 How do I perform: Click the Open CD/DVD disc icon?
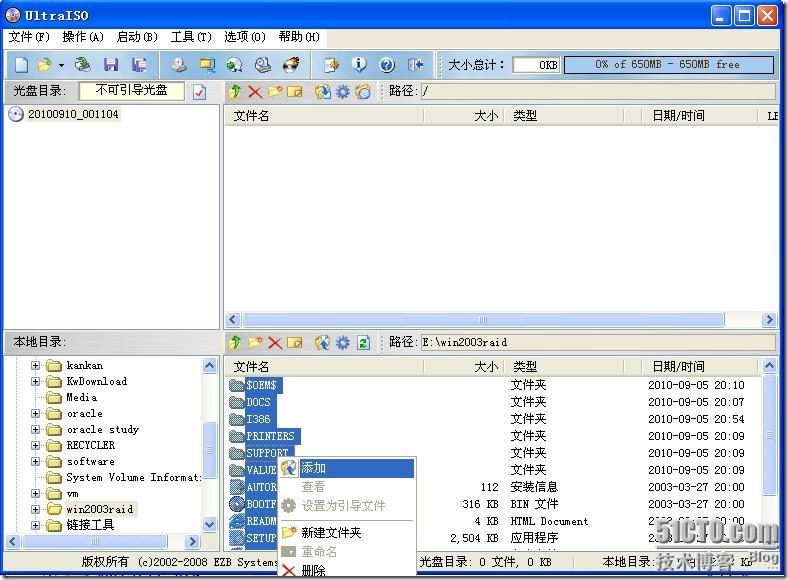point(83,65)
